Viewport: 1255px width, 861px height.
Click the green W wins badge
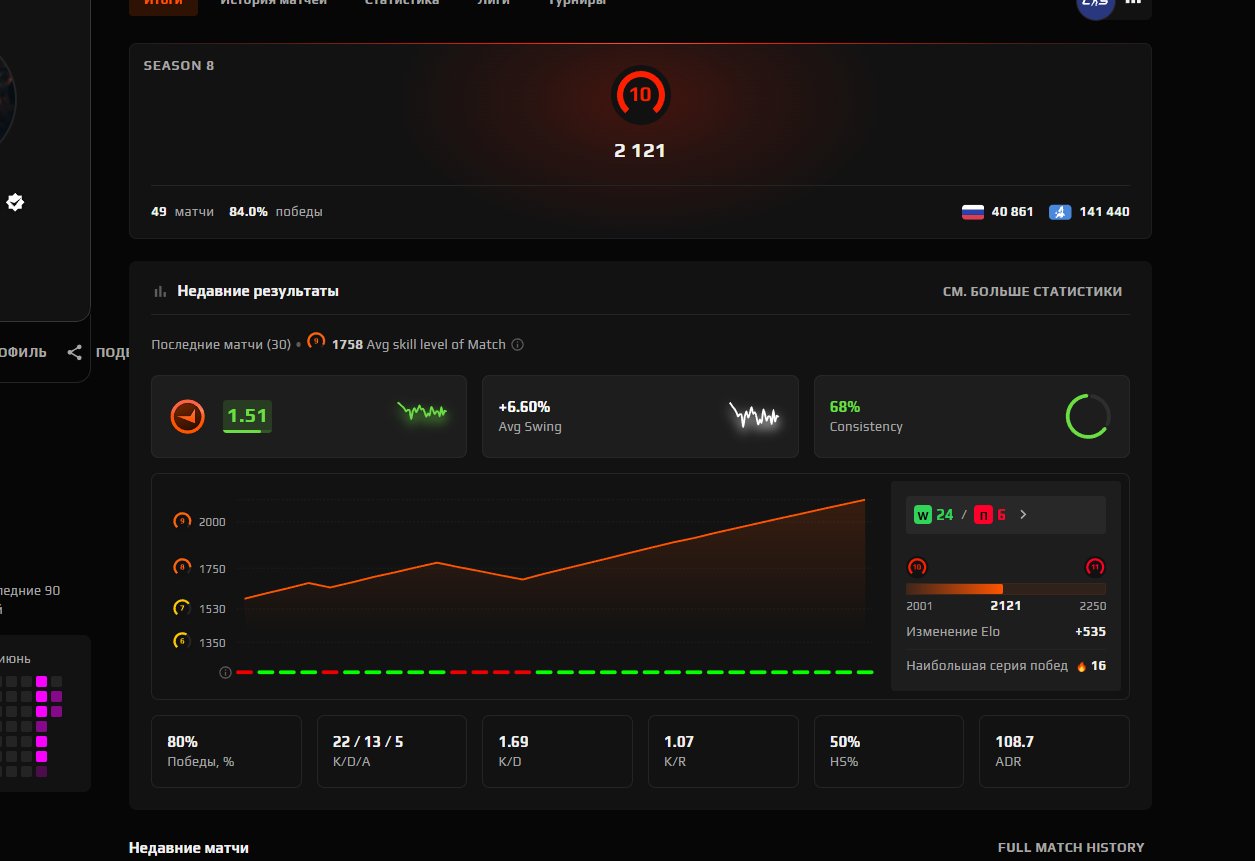click(922, 515)
